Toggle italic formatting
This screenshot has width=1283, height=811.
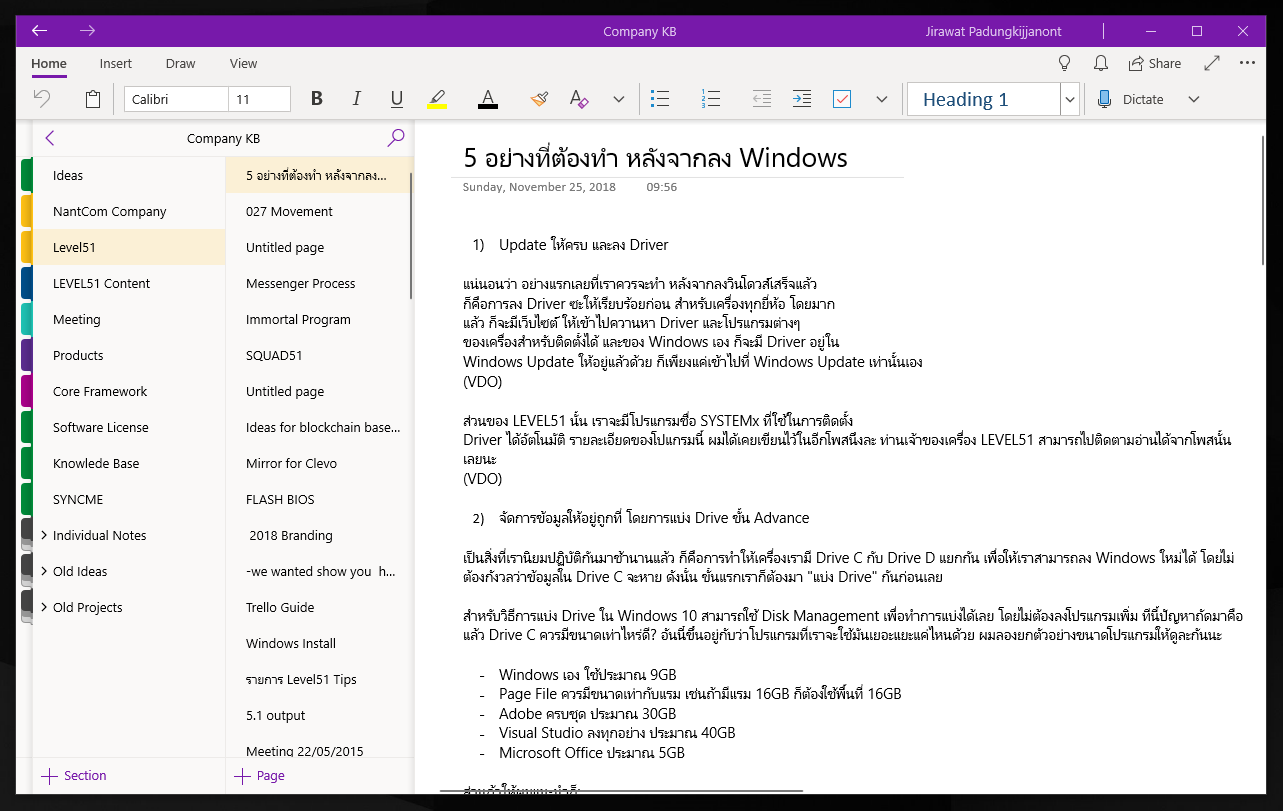pos(357,99)
